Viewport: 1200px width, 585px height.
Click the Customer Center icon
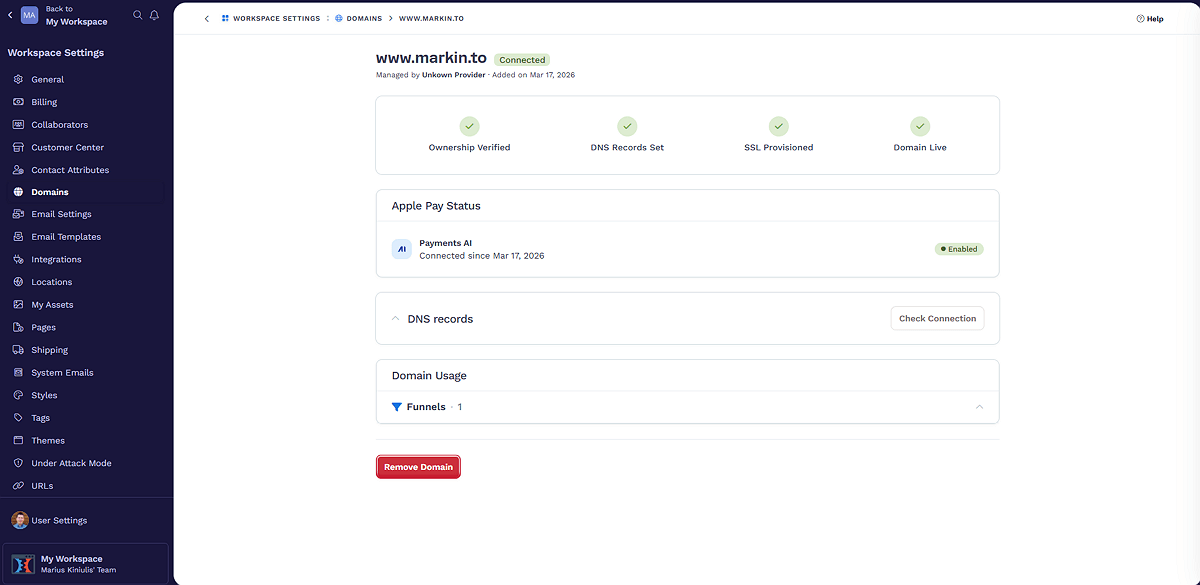tap(19, 147)
